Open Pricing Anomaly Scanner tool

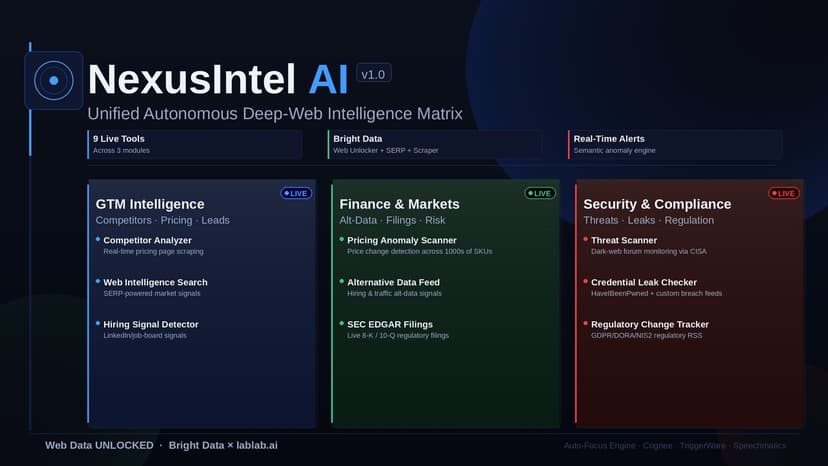coord(402,240)
